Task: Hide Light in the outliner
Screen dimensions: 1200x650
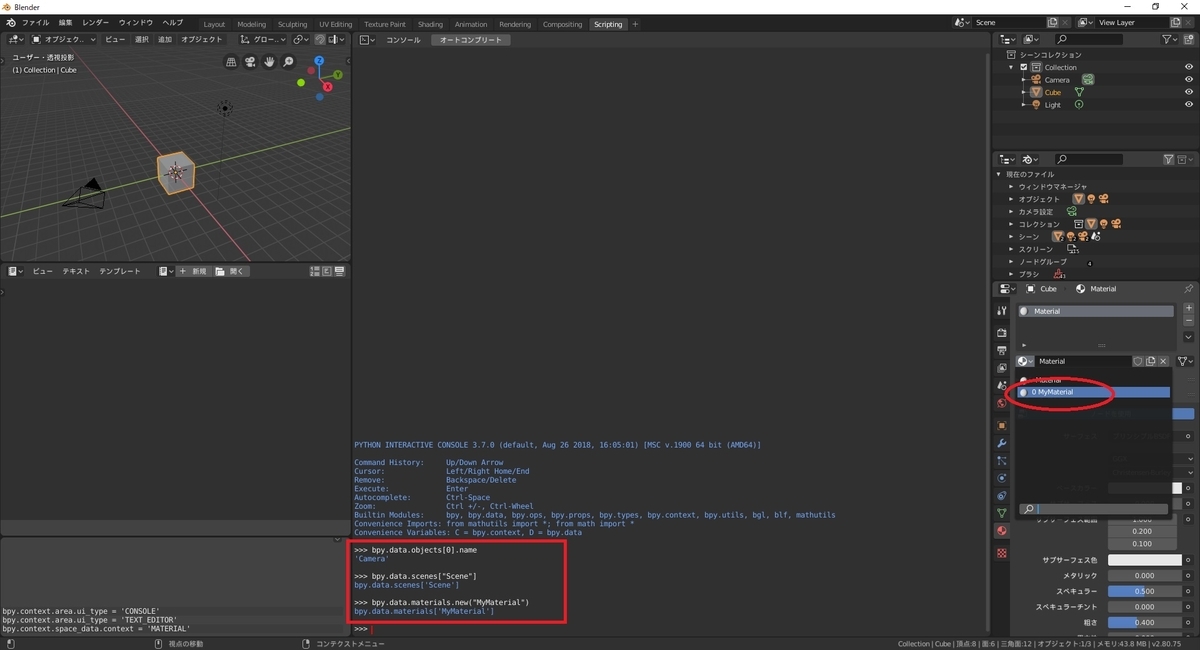Action: pyautogui.click(x=1189, y=105)
